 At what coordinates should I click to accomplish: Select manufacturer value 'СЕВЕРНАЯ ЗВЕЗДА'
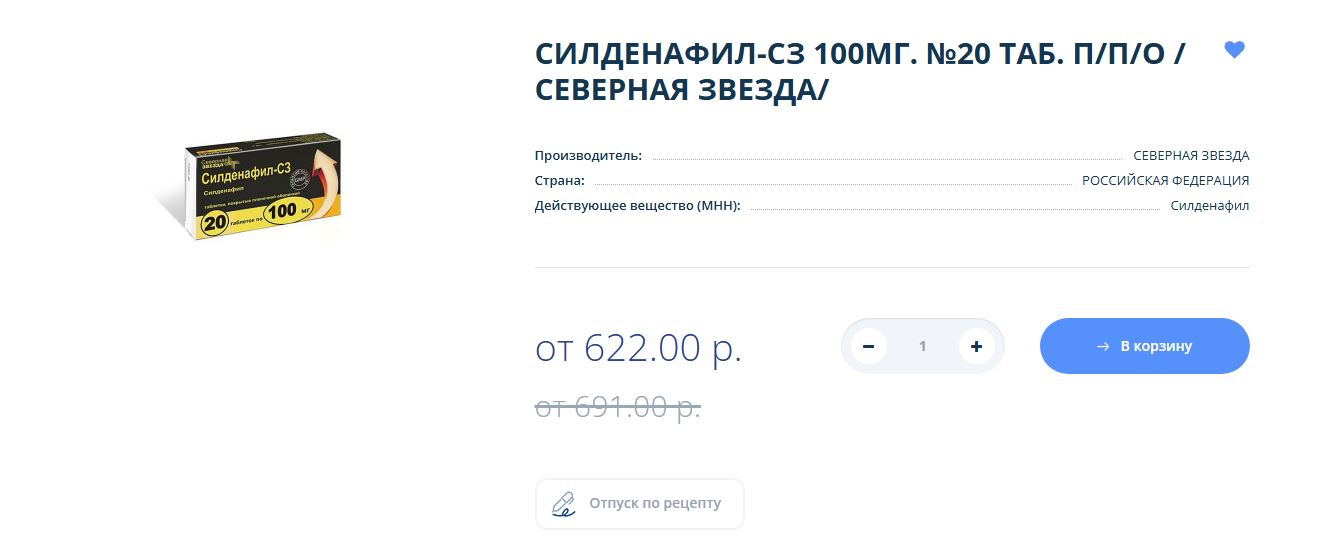point(1191,156)
